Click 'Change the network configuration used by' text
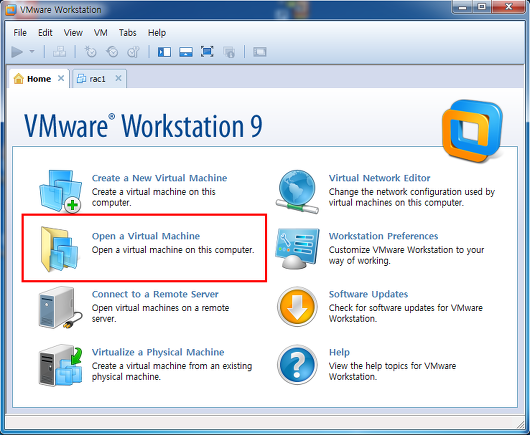Screen dimensions: 530x435 pyautogui.click(x=412, y=192)
